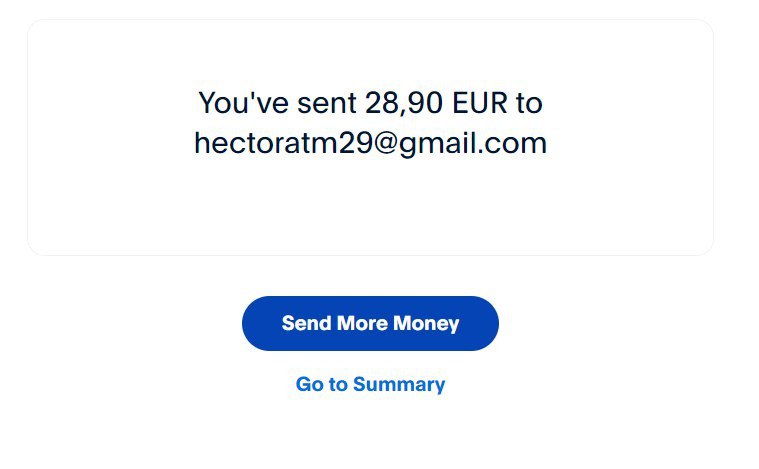Start another payment with Send More Money
Screen dimensions: 759x469
coord(370,323)
